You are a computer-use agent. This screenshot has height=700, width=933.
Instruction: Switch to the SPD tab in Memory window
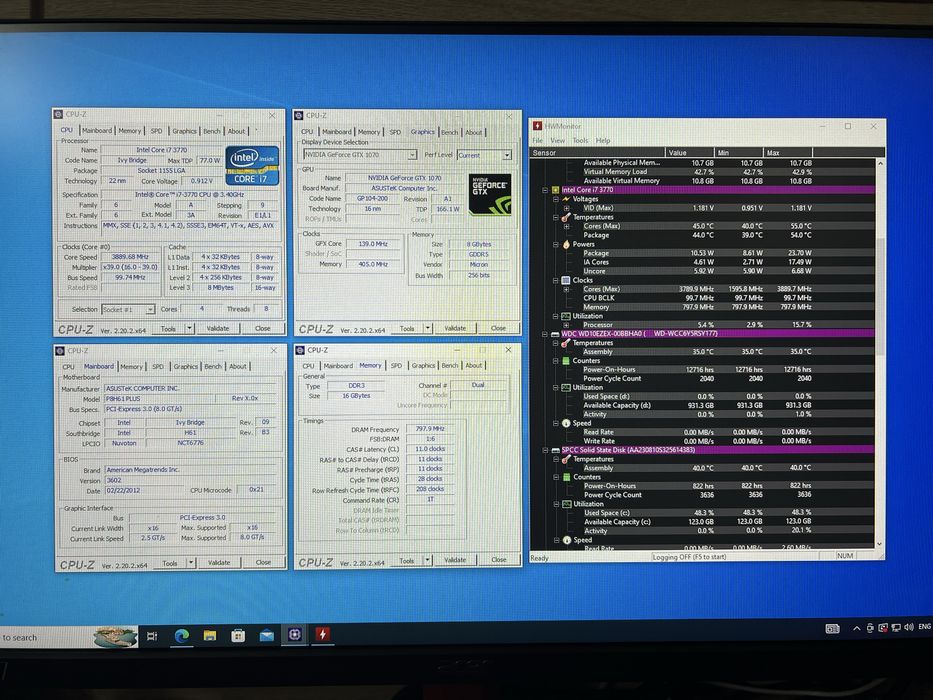point(396,365)
